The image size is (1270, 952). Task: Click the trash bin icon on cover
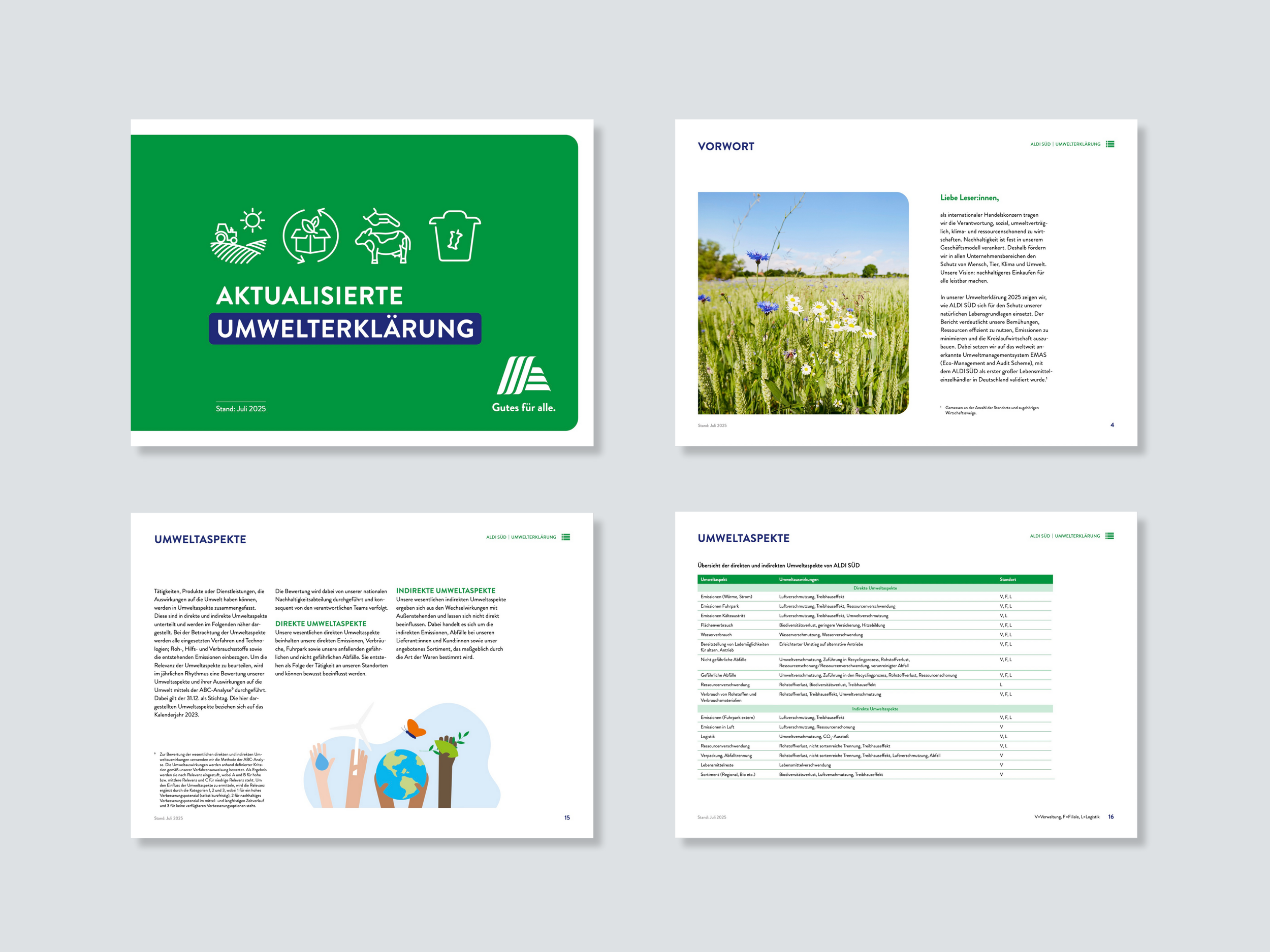(455, 236)
